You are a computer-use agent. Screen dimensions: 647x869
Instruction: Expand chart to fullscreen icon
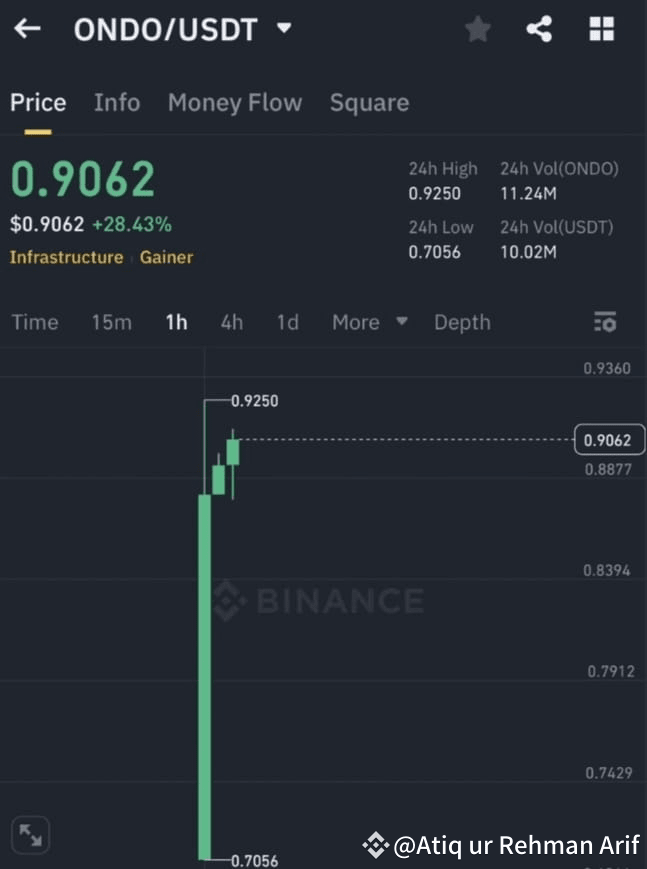coord(30,835)
